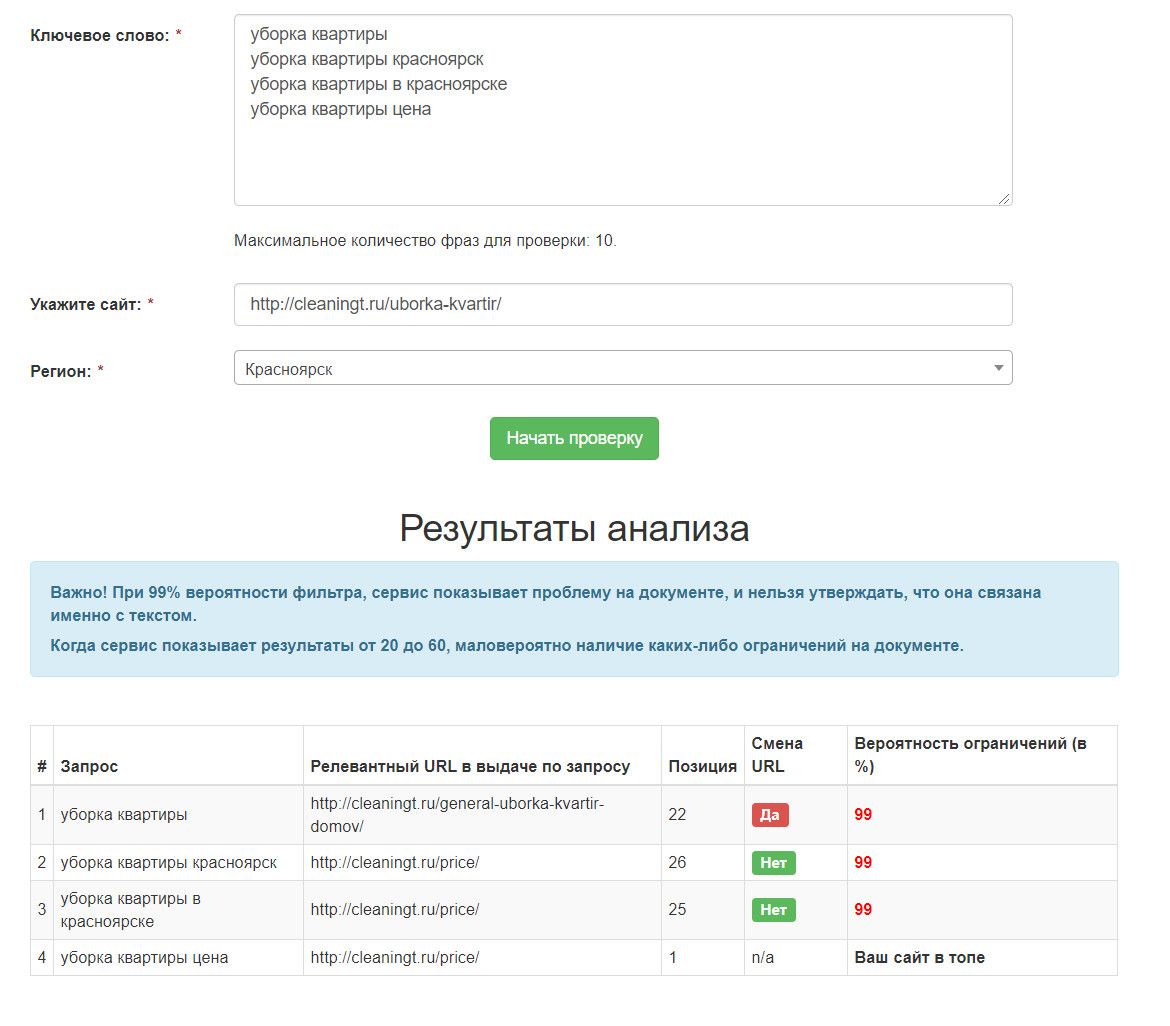Click the Смена URL column header
Image resolution: width=1170 pixels, height=1026 pixels.
coord(777,755)
